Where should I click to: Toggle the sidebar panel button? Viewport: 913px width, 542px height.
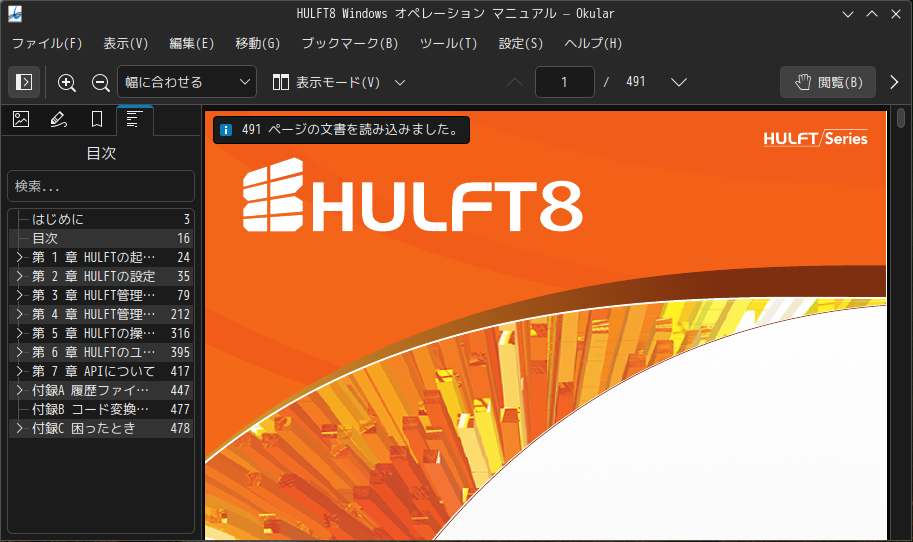coord(24,82)
